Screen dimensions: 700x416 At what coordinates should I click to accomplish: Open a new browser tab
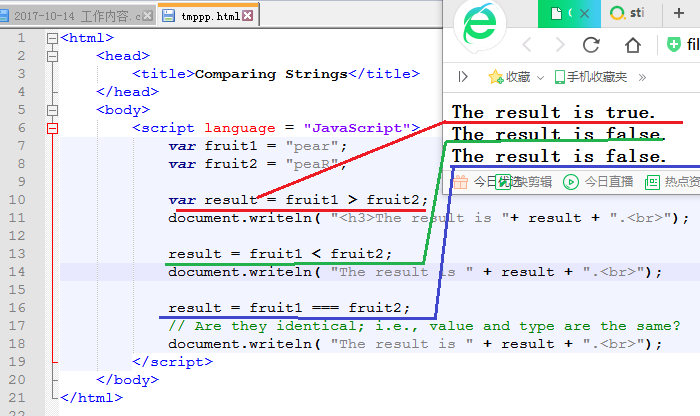click(x=679, y=13)
